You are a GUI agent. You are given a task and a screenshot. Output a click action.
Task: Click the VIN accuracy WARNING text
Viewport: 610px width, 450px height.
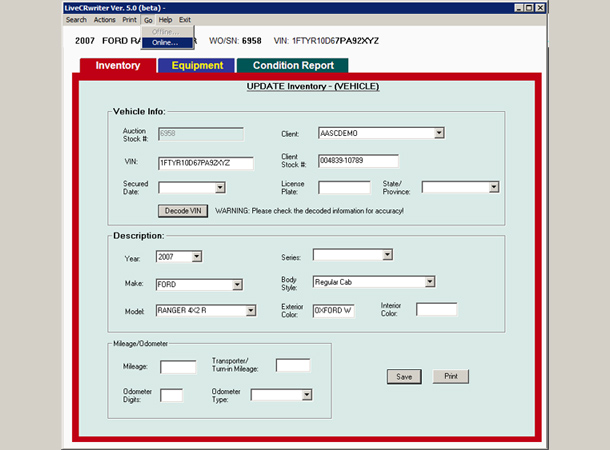click(309, 211)
